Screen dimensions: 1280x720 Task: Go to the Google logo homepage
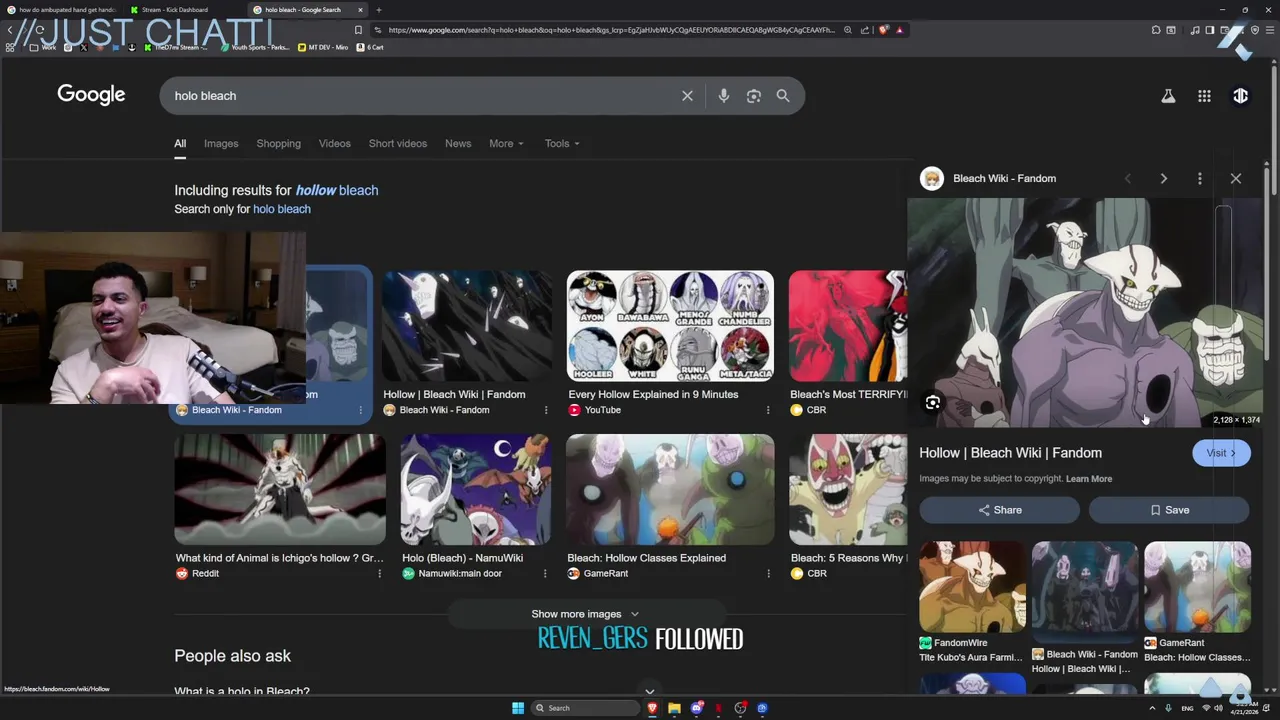[91, 95]
